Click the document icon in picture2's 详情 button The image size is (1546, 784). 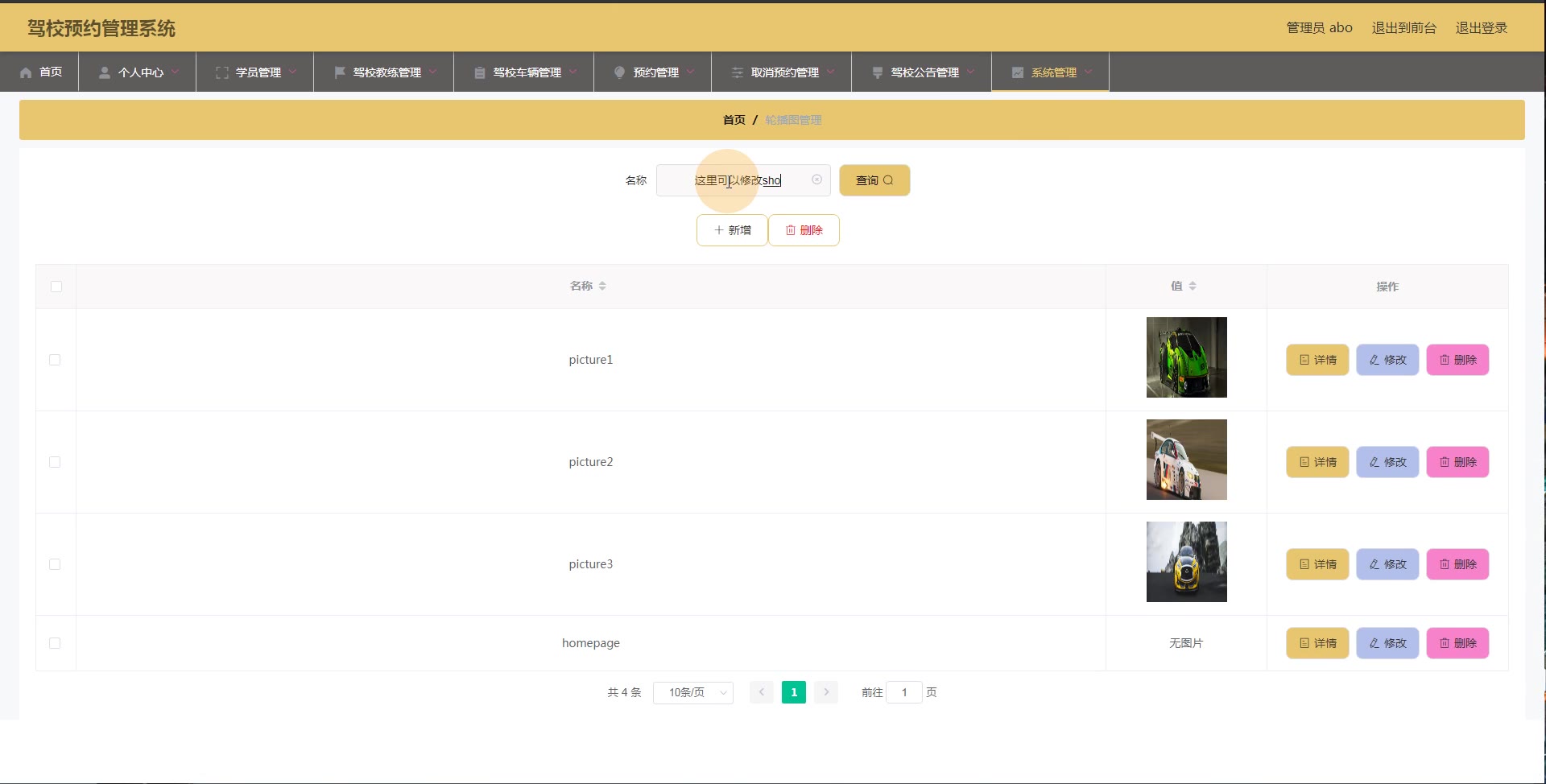1304,462
